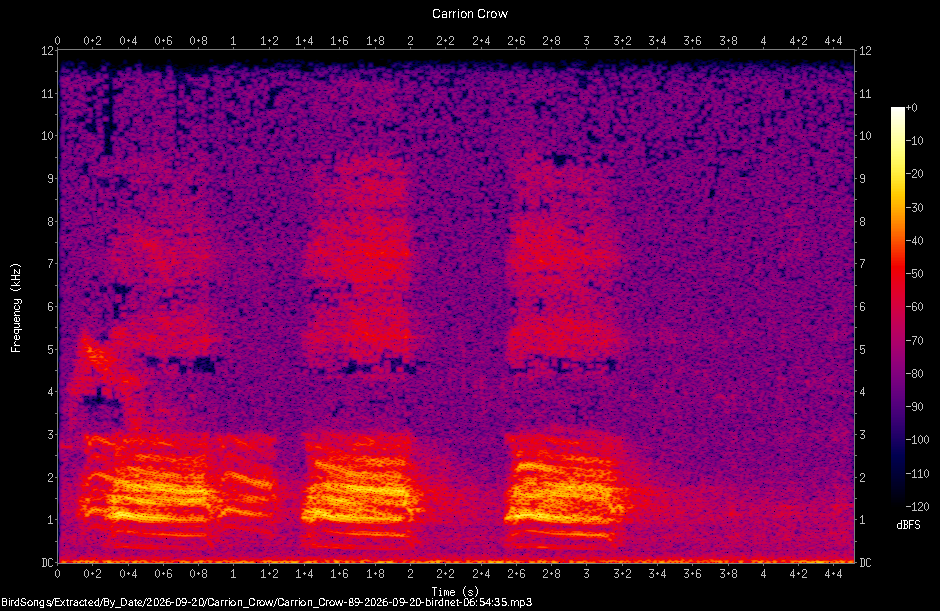Viewport: 940px width, 611px height.
Task: Select the "-80" dBFS scale label
Action: coord(914,374)
